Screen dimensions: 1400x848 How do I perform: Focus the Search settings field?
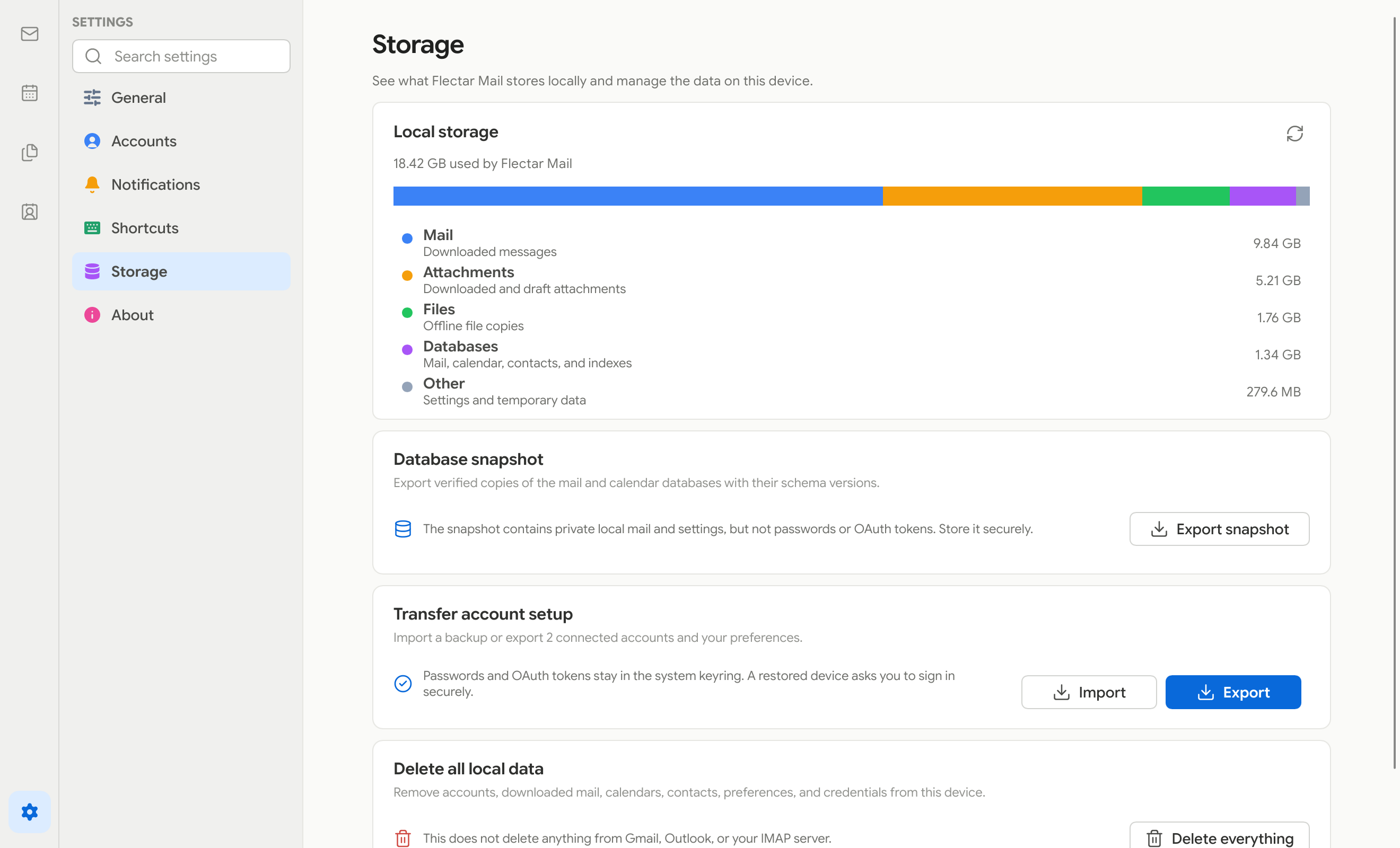click(181, 56)
